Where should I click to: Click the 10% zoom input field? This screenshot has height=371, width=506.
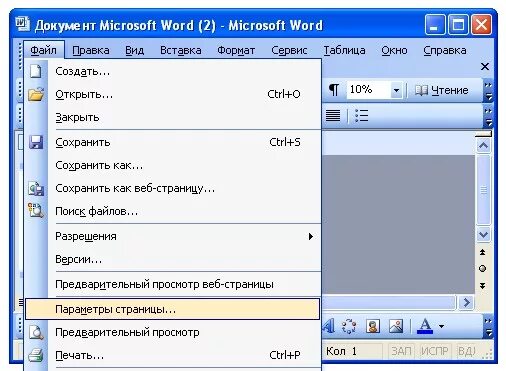point(368,90)
